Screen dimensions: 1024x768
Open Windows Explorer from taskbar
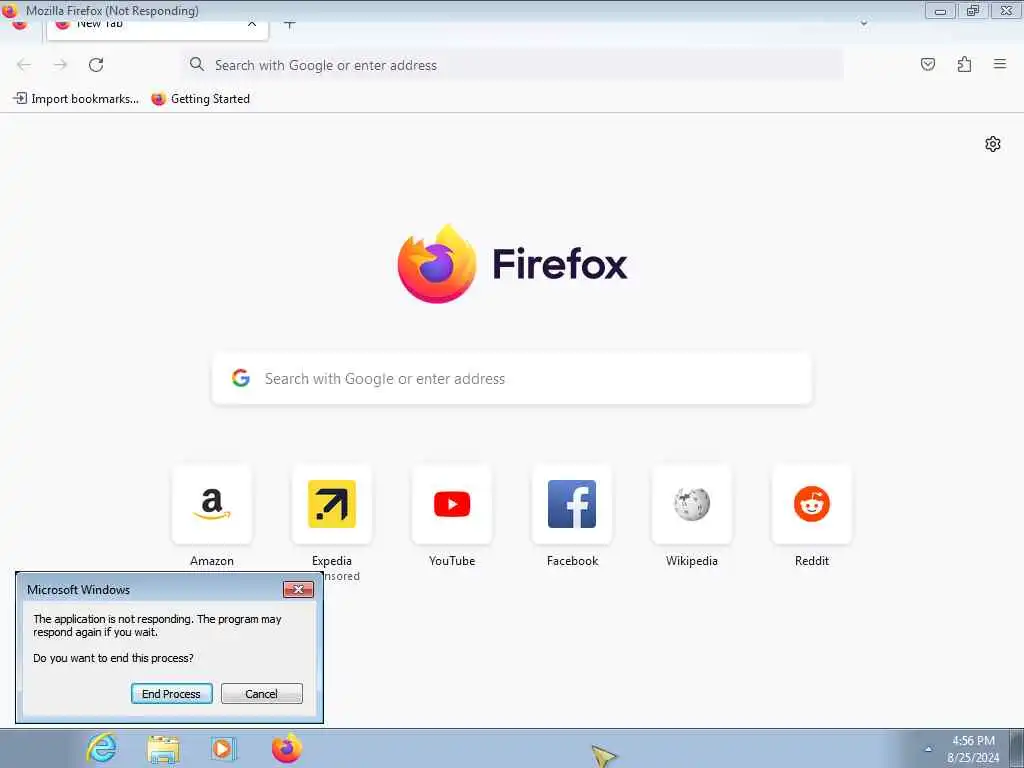click(x=163, y=748)
